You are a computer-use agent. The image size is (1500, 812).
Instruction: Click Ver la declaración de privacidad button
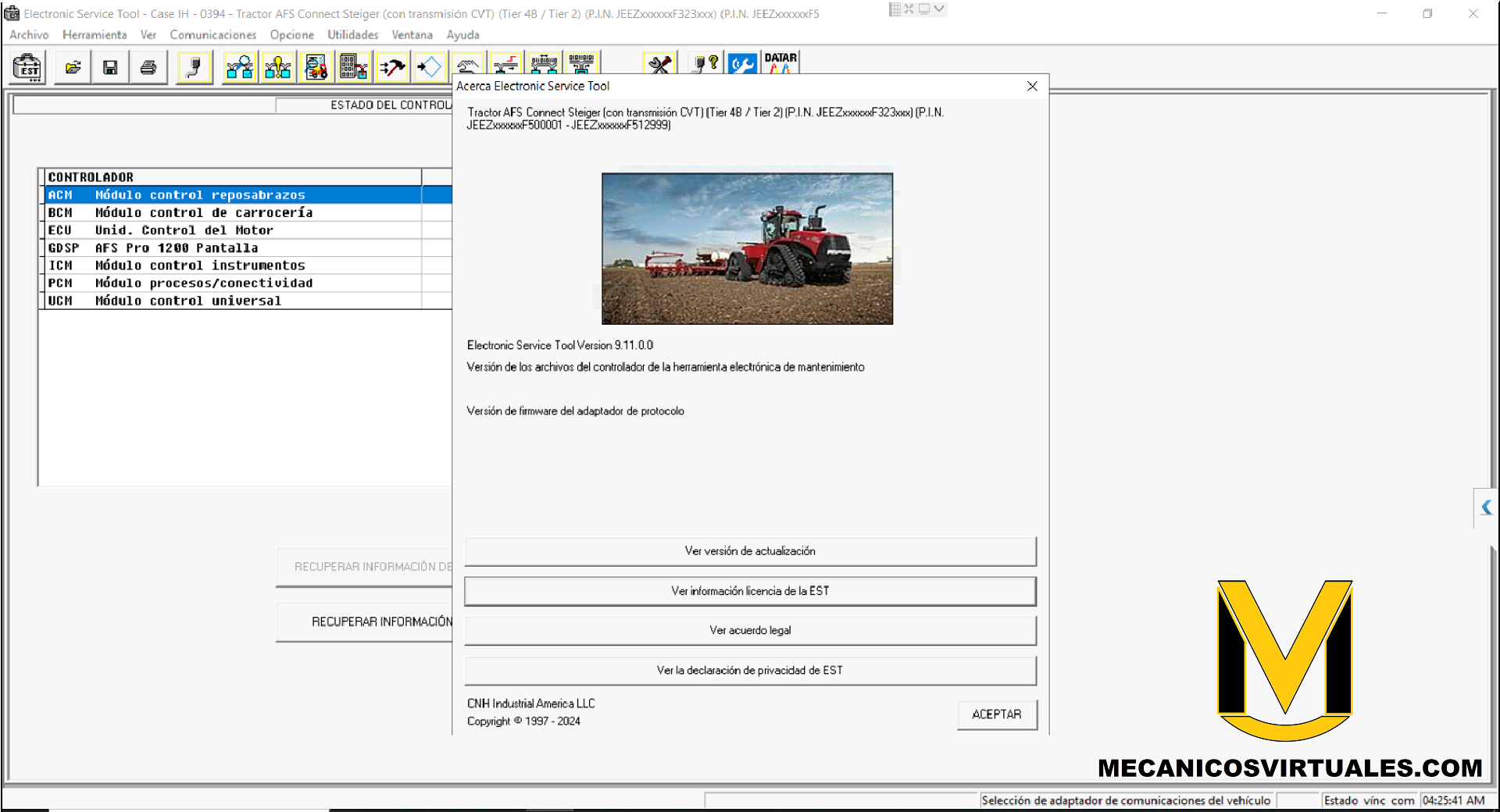[x=750, y=671]
